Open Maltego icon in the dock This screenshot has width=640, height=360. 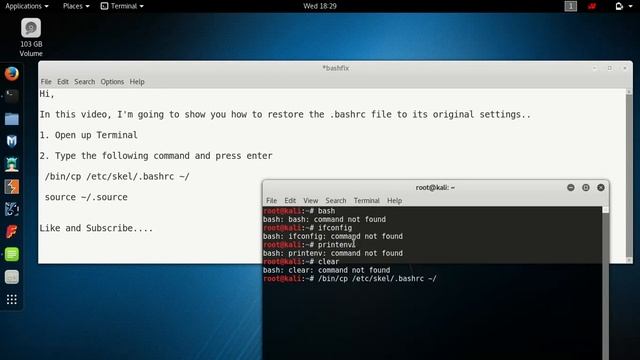pyautogui.click(x=11, y=209)
